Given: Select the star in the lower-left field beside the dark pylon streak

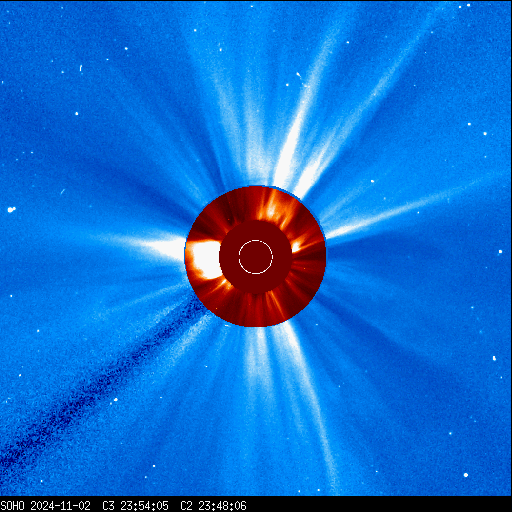Looking at the screenshot, I should 116,399.
